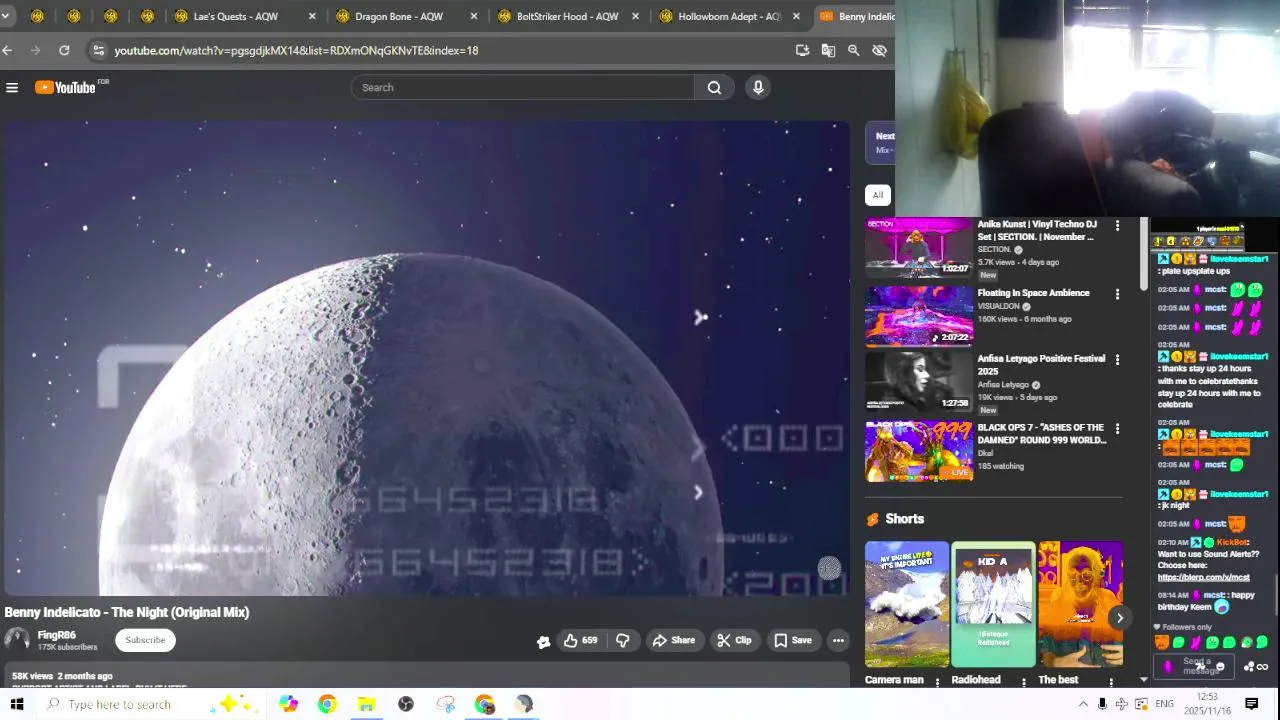
Task: Open the Snipping Tool taskbar icon
Action: (x=445, y=704)
